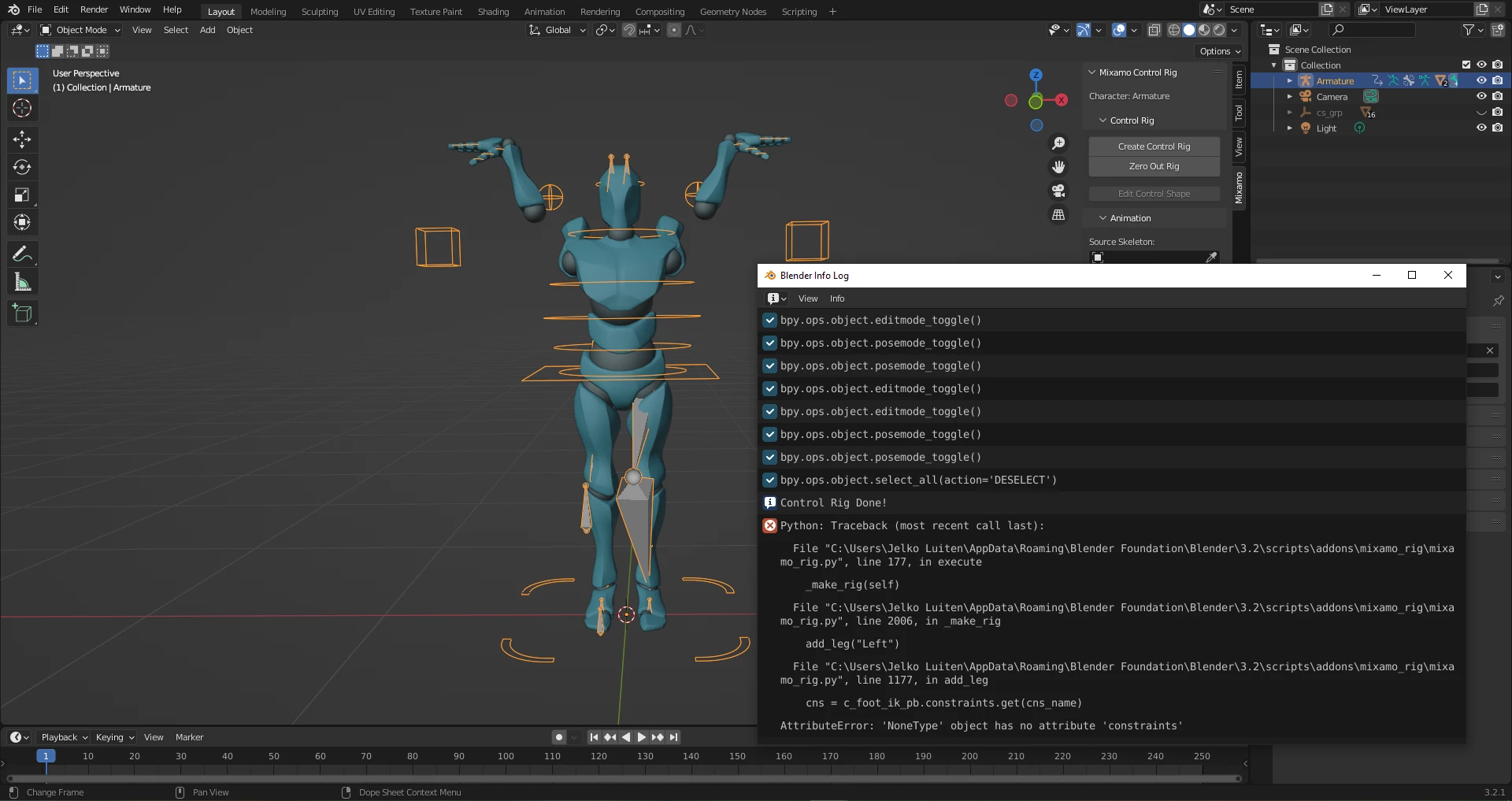This screenshot has width=1512, height=801.
Task: Click the pan view hand icon
Action: (x=1058, y=167)
